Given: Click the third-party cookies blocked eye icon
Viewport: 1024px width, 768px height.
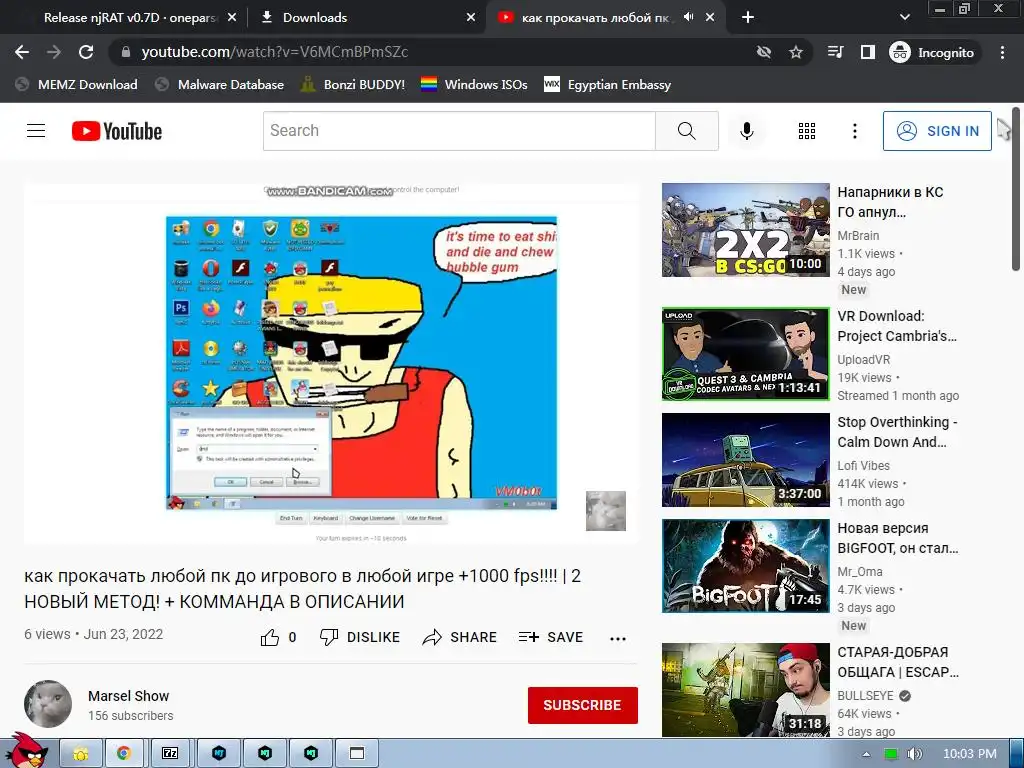Looking at the screenshot, I should pyautogui.click(x=763, y=52).
